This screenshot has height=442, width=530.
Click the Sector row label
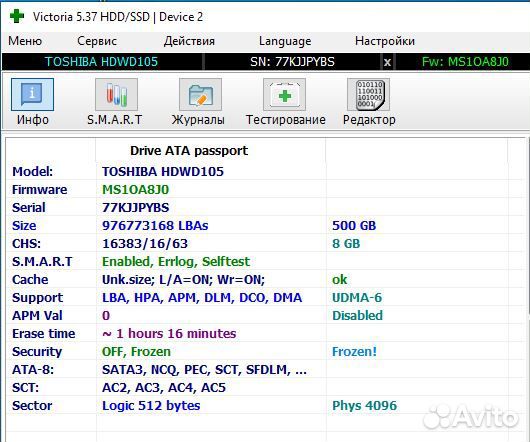32,406
